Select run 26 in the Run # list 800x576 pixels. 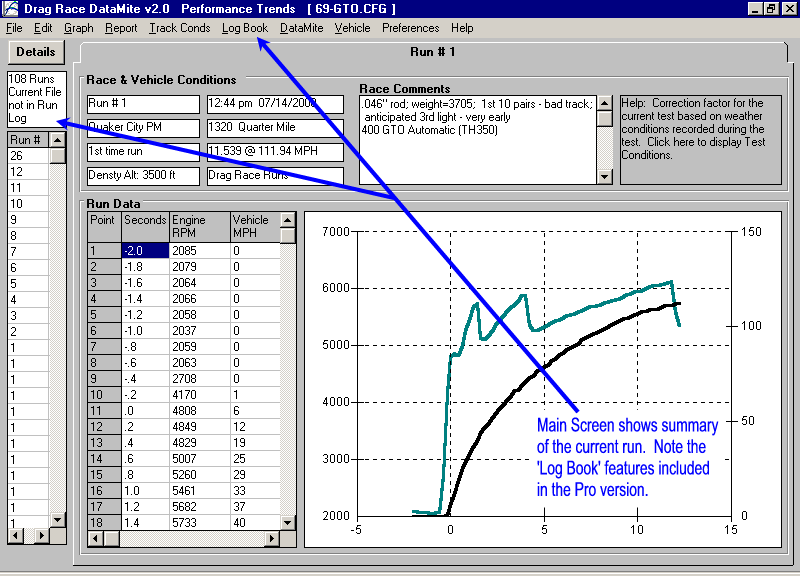click(28, 156)
